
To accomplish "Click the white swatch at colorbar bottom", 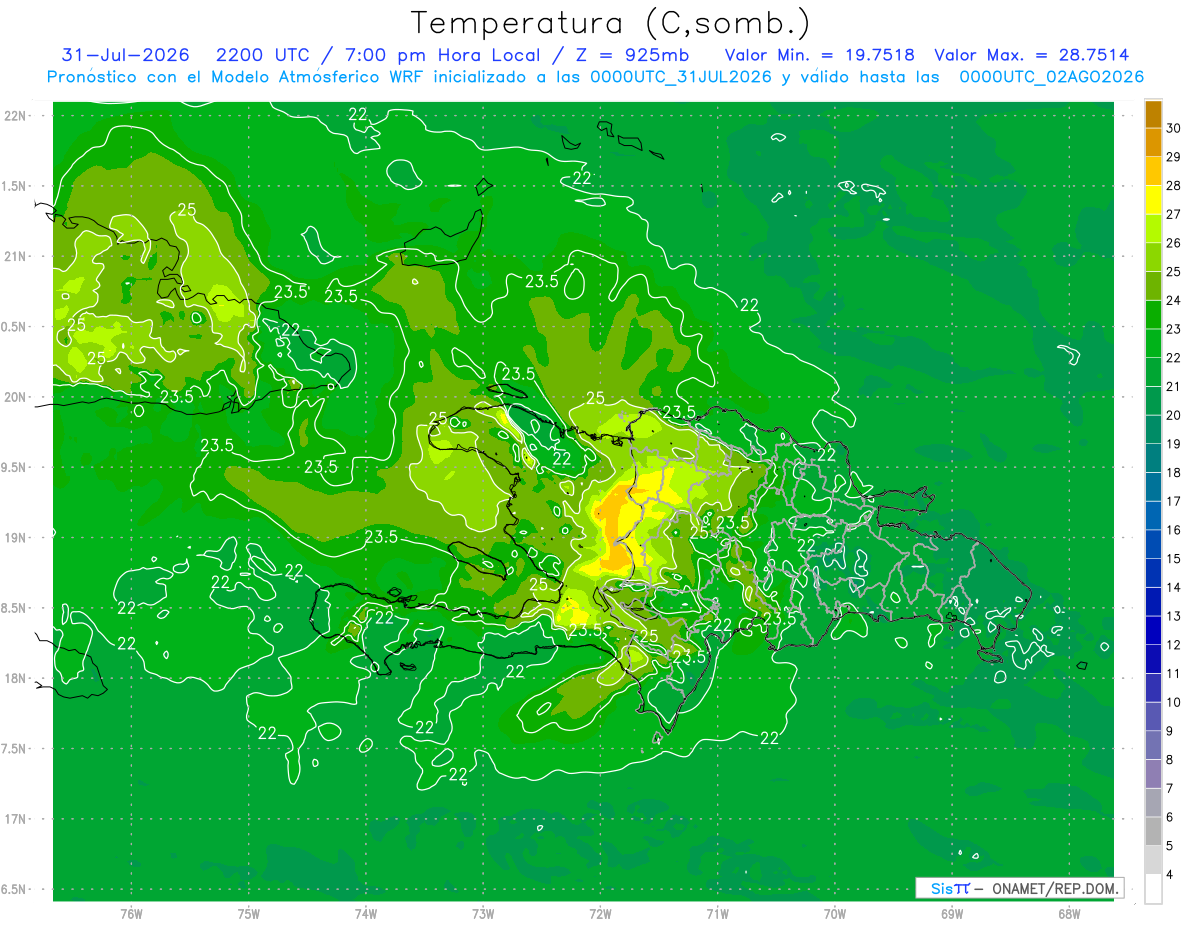I will pyautogui.click(x=1153, y=889).
